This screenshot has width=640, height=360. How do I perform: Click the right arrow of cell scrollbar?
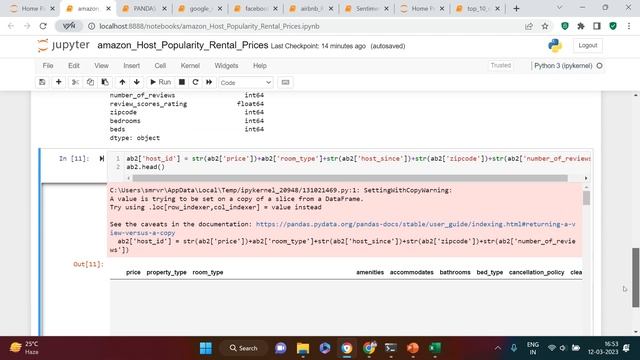tap(586, 178)
